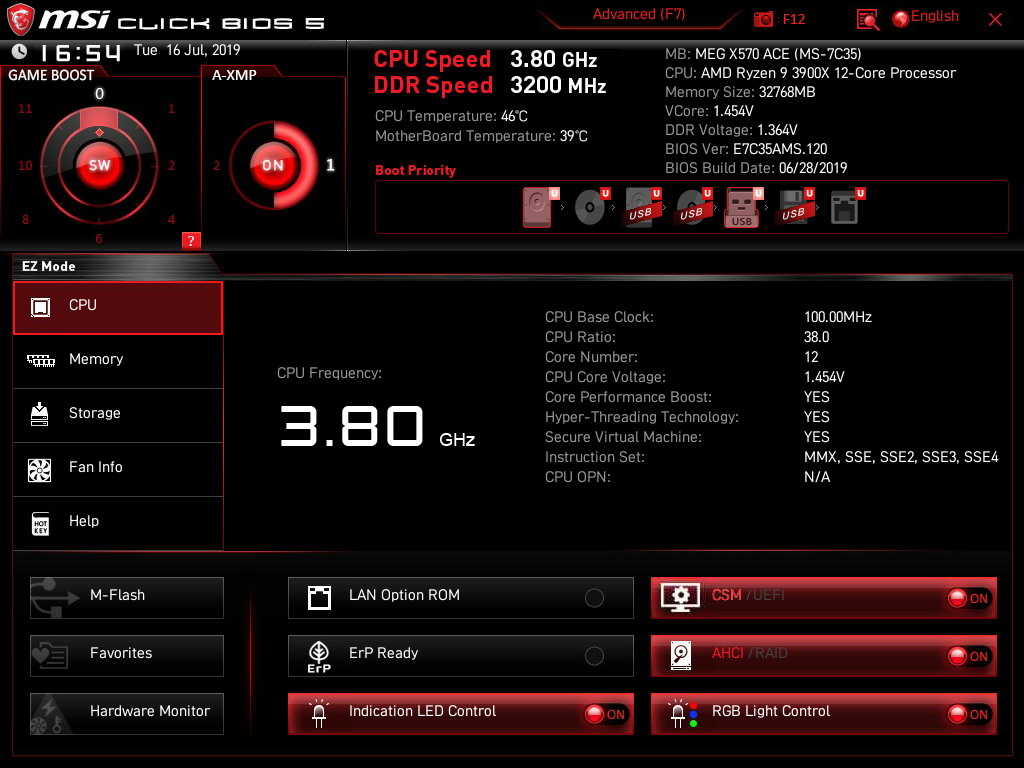
Task: Select A-XMP profile 1
Action: 330,165
